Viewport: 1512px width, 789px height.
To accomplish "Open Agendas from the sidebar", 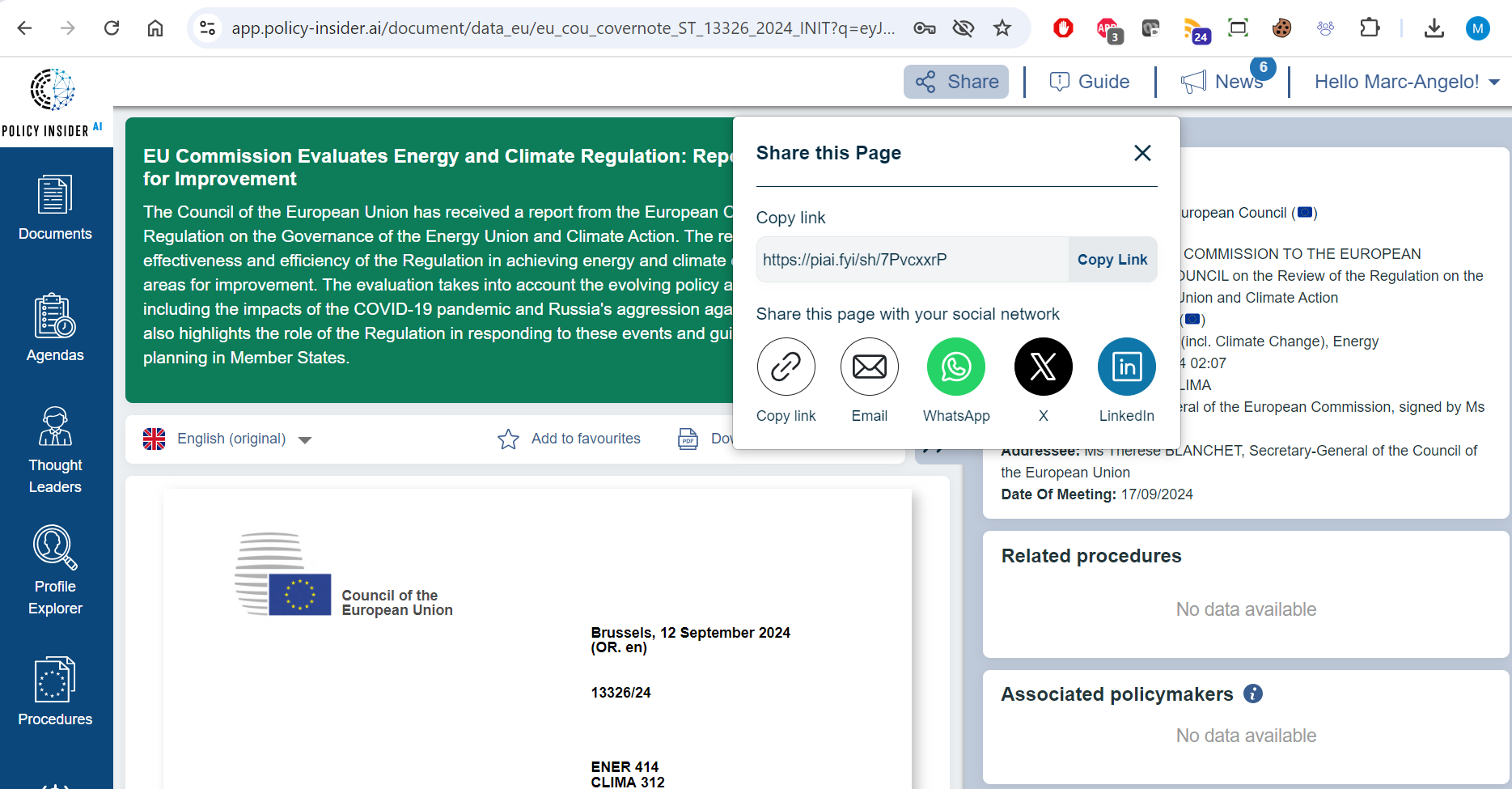I will 55,328.
